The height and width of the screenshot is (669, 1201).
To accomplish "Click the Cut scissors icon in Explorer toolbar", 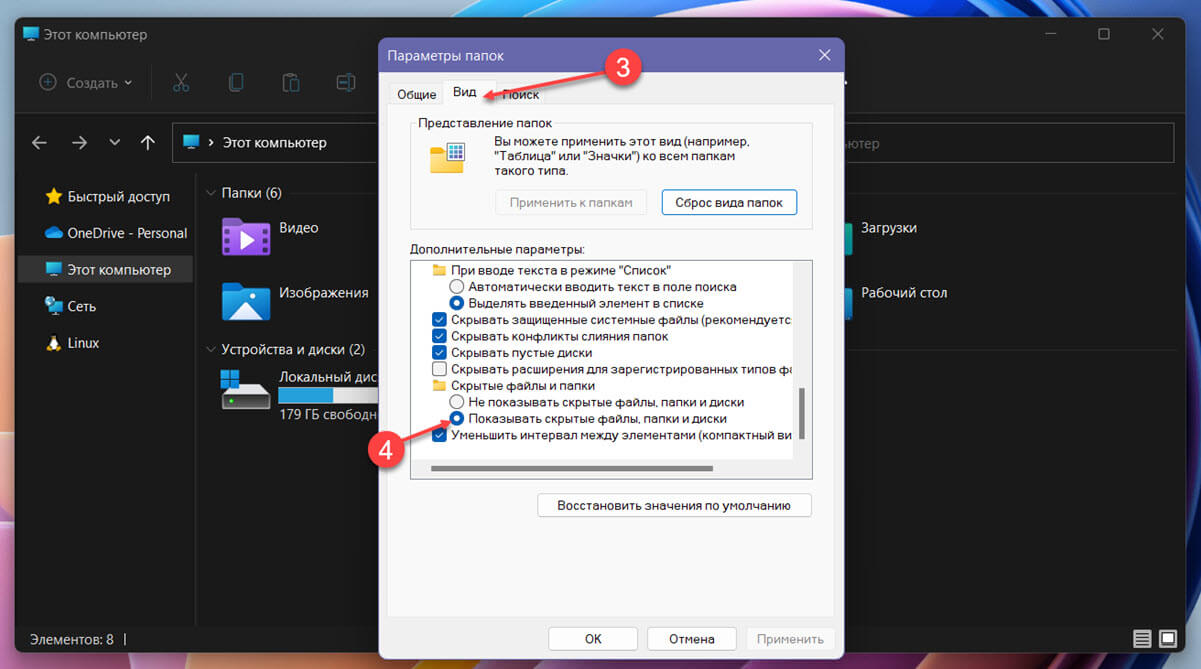I will coord(181,83).
